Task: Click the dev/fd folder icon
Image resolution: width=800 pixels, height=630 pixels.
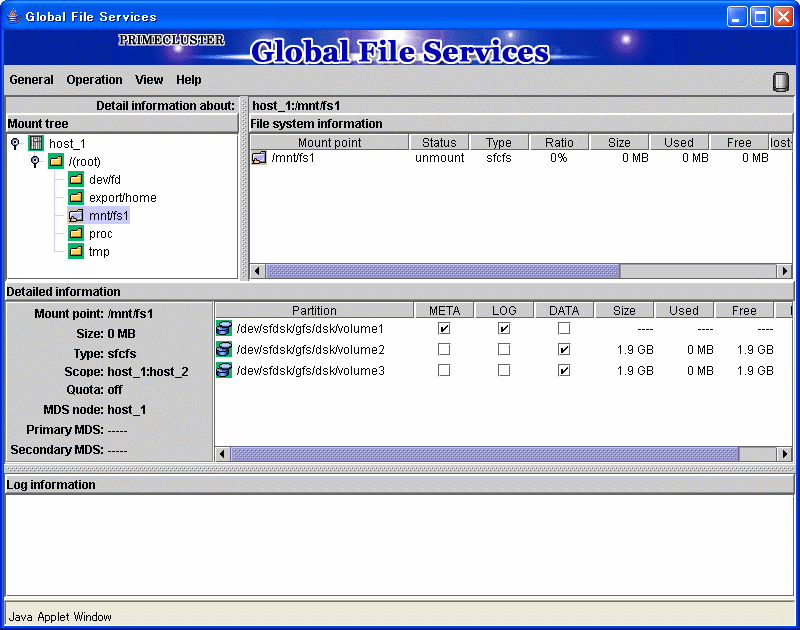Action: 76,180
